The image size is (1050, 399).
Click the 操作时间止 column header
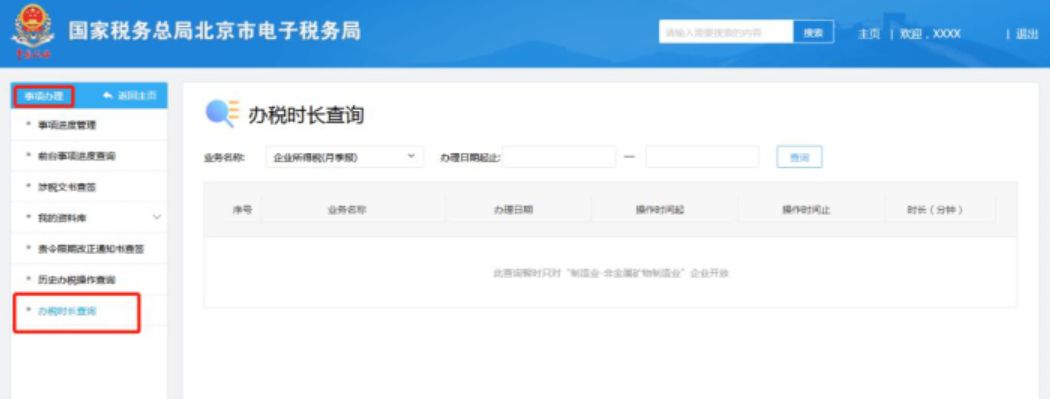(x=806, y=210)
